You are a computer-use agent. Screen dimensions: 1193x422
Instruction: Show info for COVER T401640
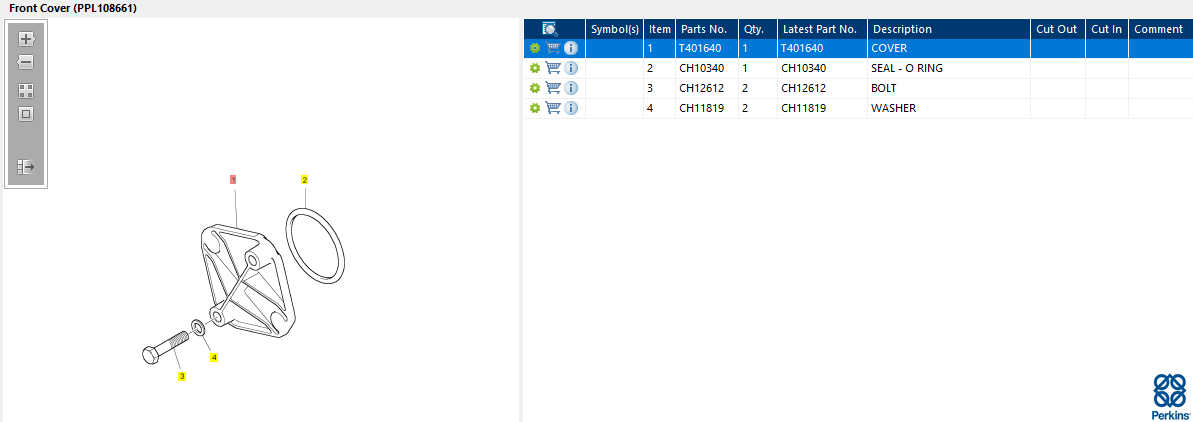coord(571,48)
